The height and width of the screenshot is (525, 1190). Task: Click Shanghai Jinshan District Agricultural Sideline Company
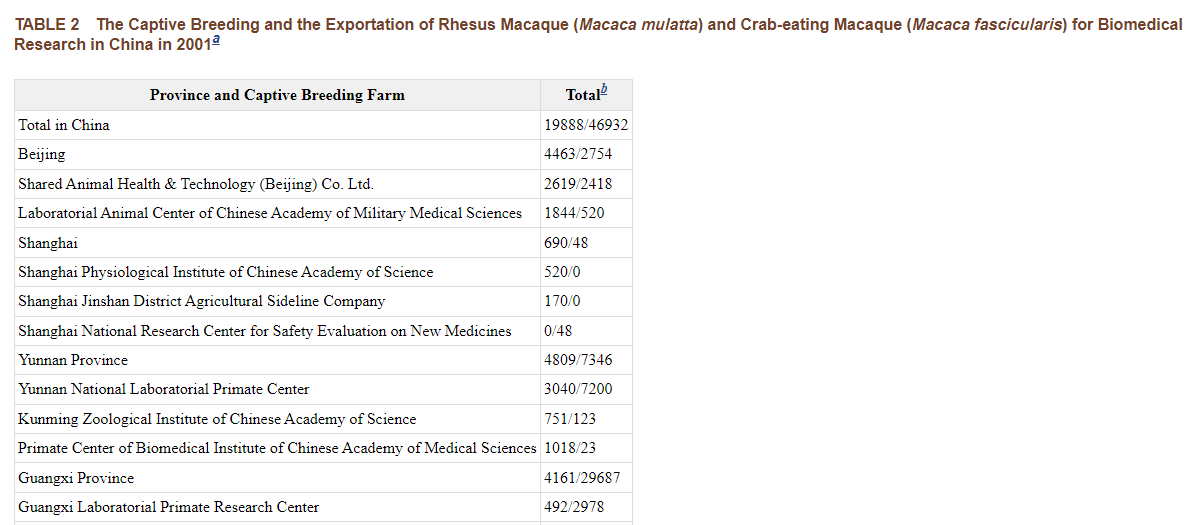(x=202, y=301)
